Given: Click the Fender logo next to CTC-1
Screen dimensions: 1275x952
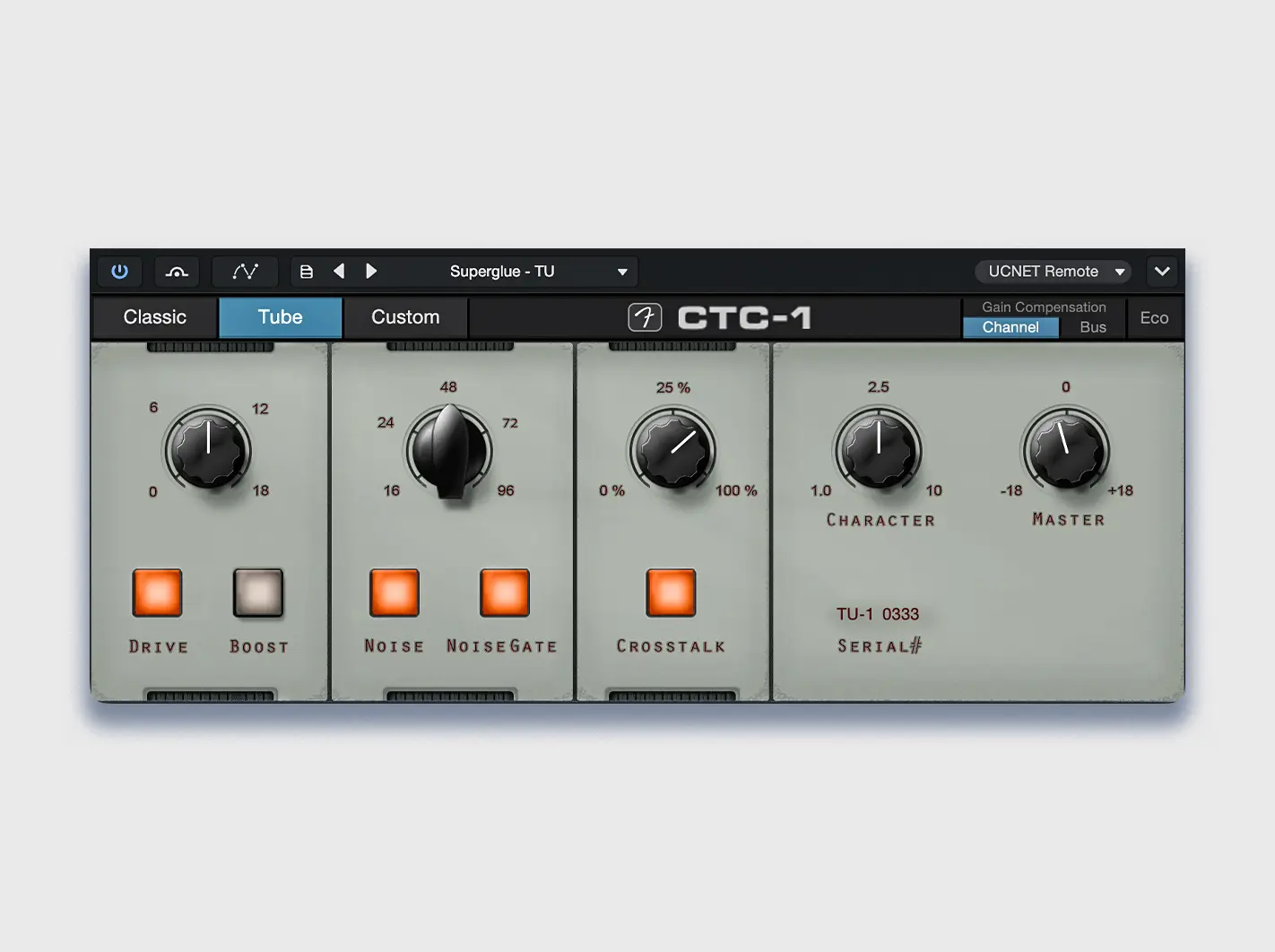Looking at the screenshot, I should click(x=645, y=317).
